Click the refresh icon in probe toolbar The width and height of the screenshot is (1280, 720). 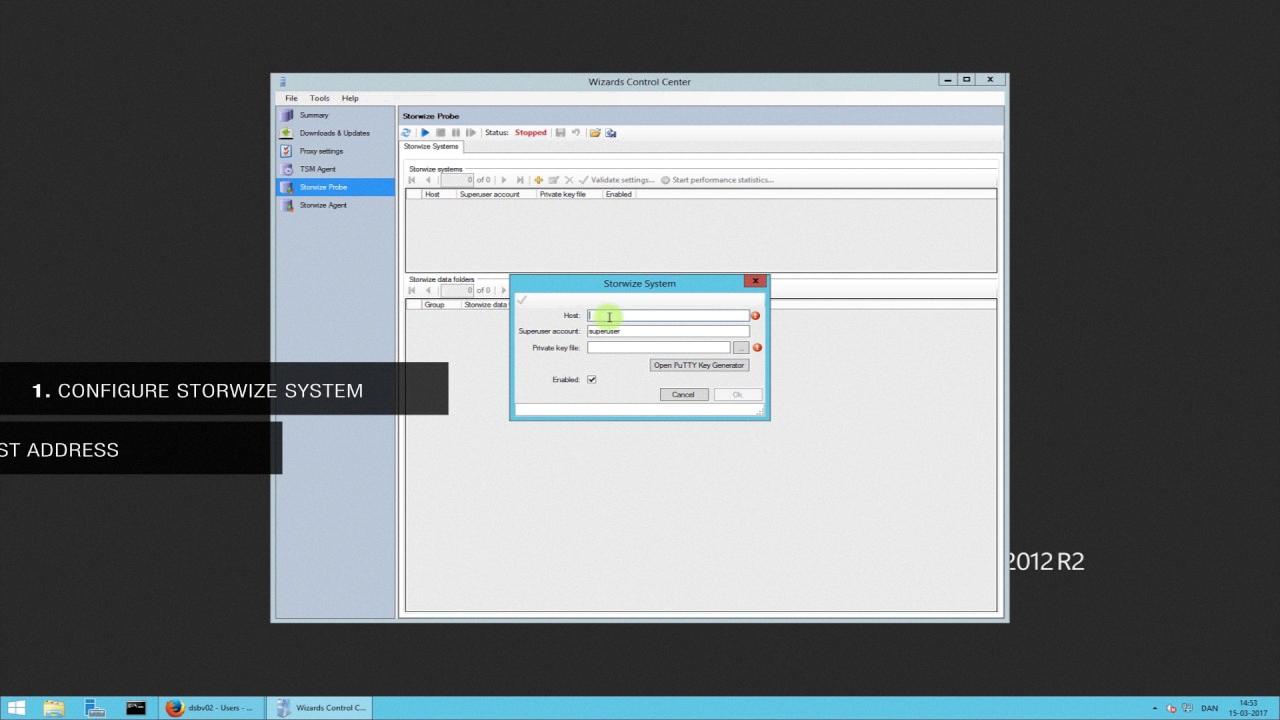[406, 133]
